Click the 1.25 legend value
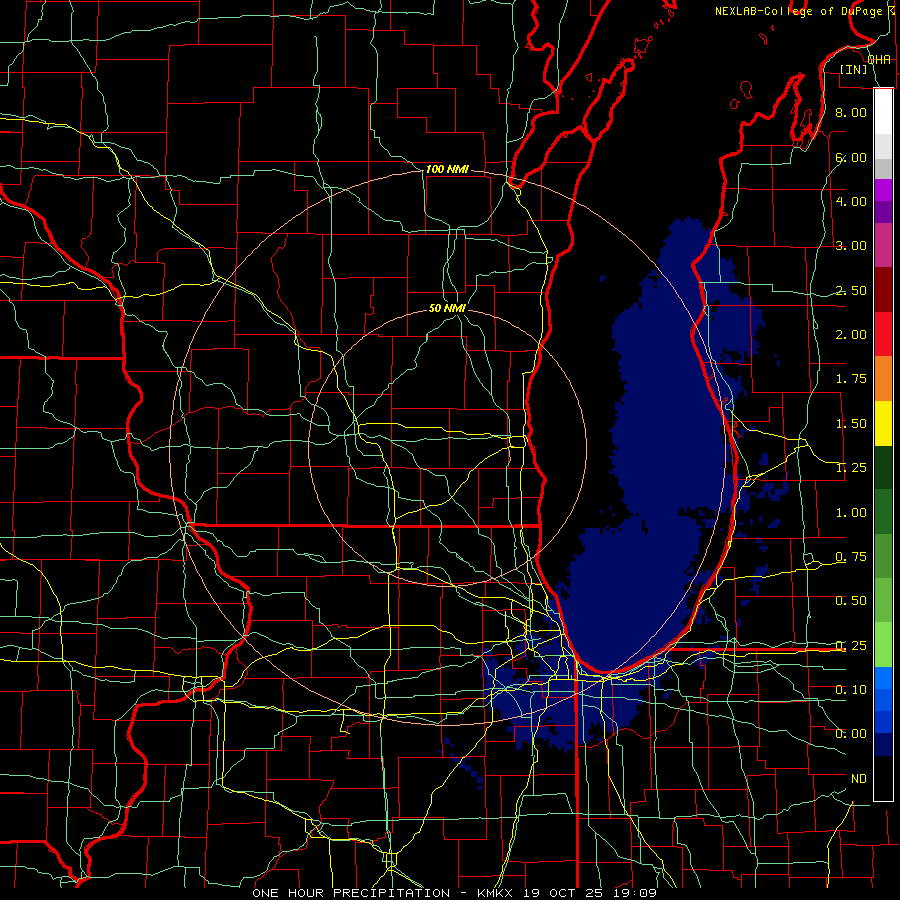The width and height of the screenshot is (900, 900). point(851,468)
